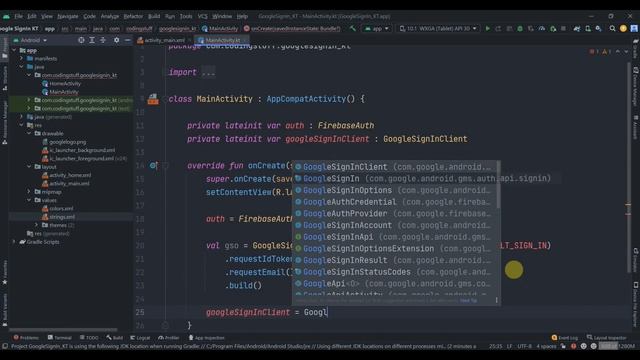Open Search Everywhere magnifier icon
The width and height of the screenshot is (640, 360).
click(612, 29)
